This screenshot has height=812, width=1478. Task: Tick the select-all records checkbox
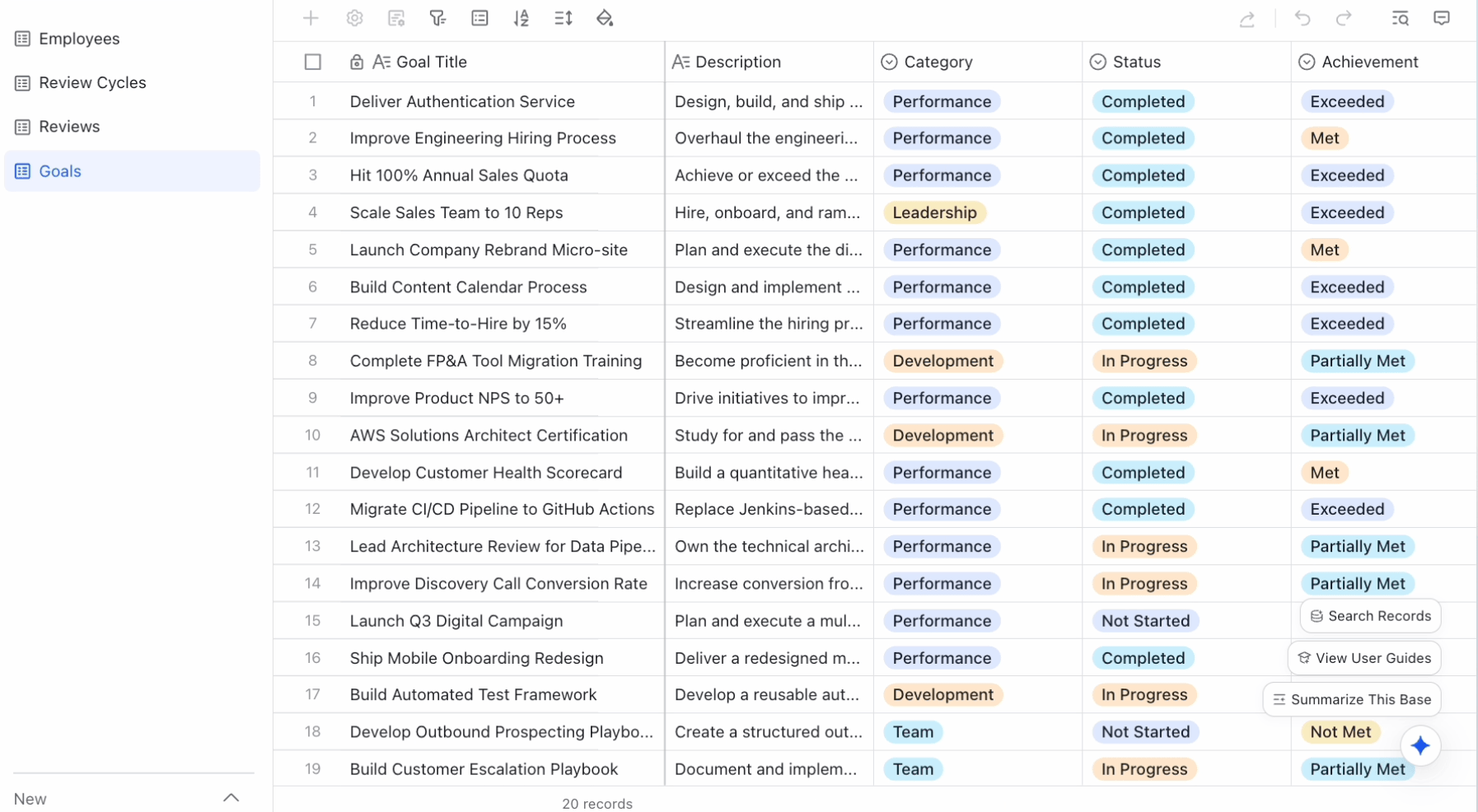(312, 62)
